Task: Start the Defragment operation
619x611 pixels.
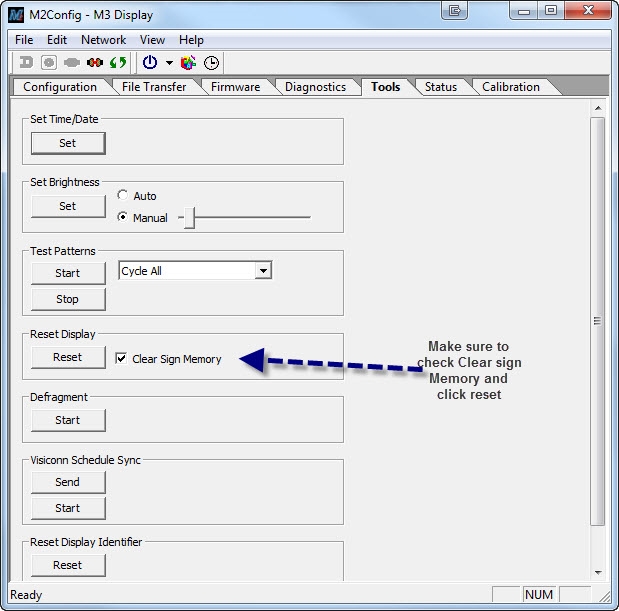Action: [x=67, y=420]
